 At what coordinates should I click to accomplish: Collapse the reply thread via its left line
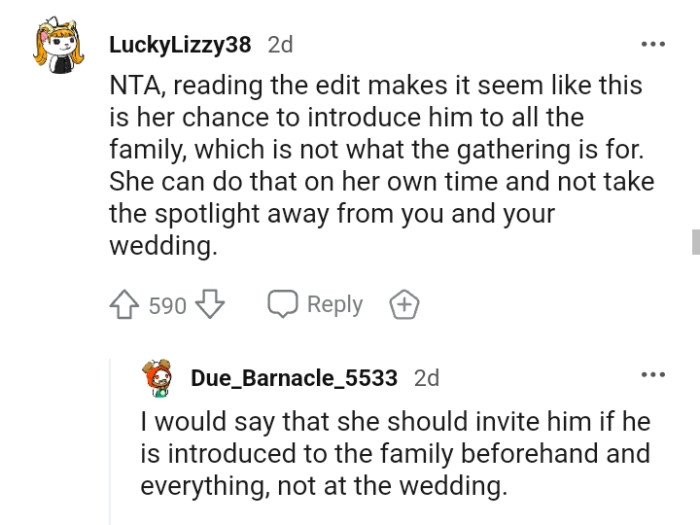click(x=110, y=450)
